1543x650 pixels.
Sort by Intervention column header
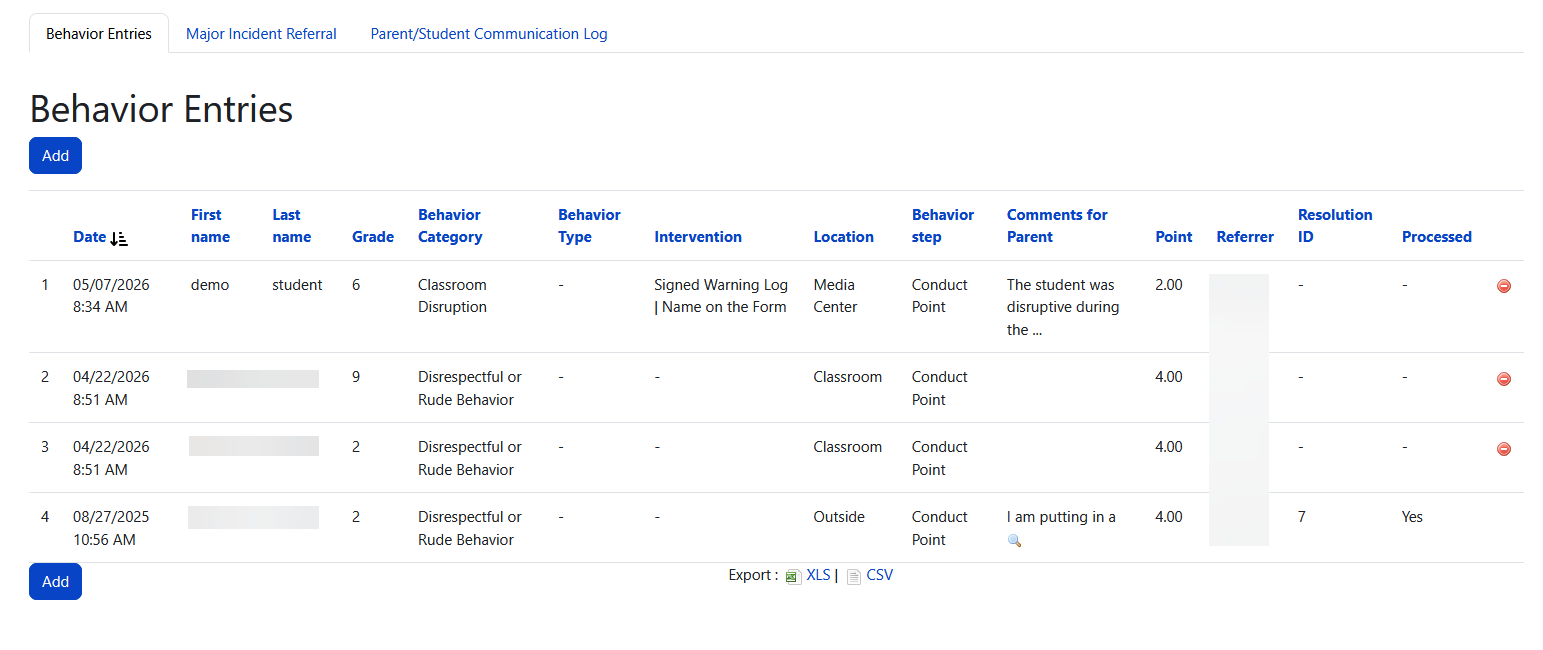[x=698, y=237]
